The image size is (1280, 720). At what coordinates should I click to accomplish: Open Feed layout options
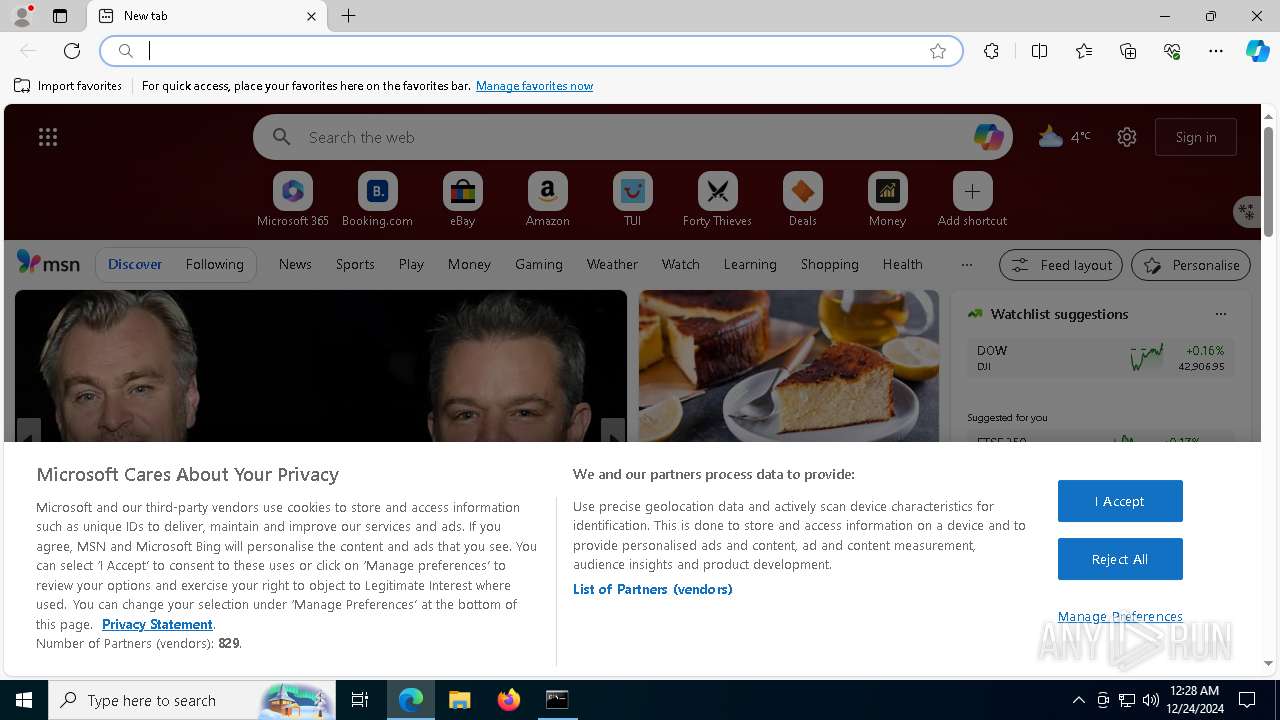[x=1061, y=265]
